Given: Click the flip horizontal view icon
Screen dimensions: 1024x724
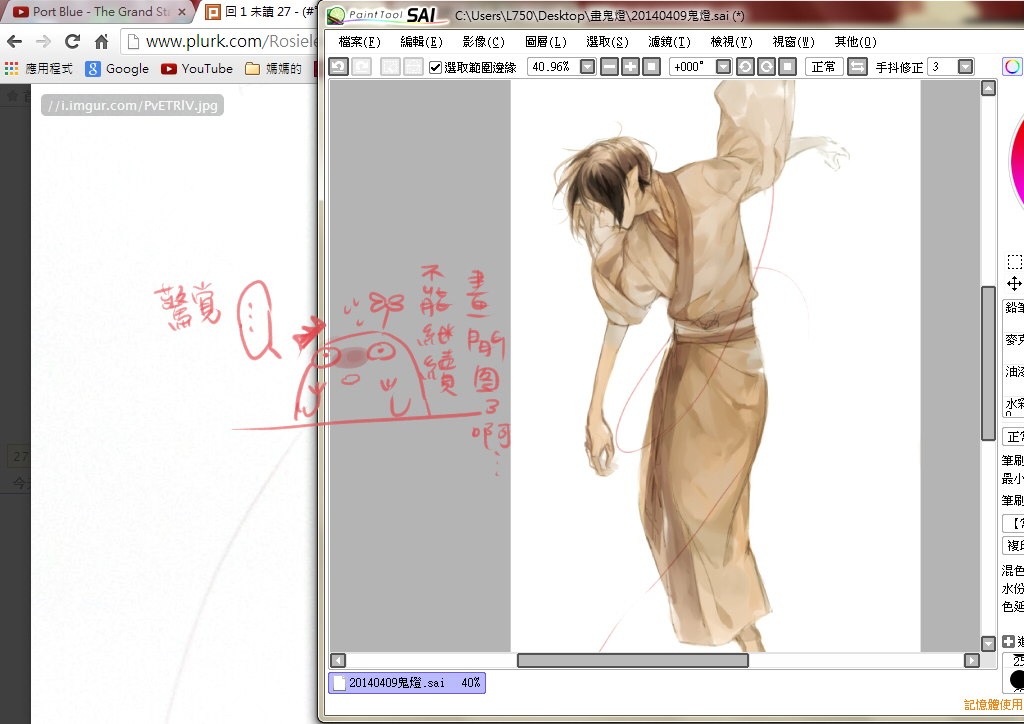Looking at the screenshot, I should [x=857, y=67].
